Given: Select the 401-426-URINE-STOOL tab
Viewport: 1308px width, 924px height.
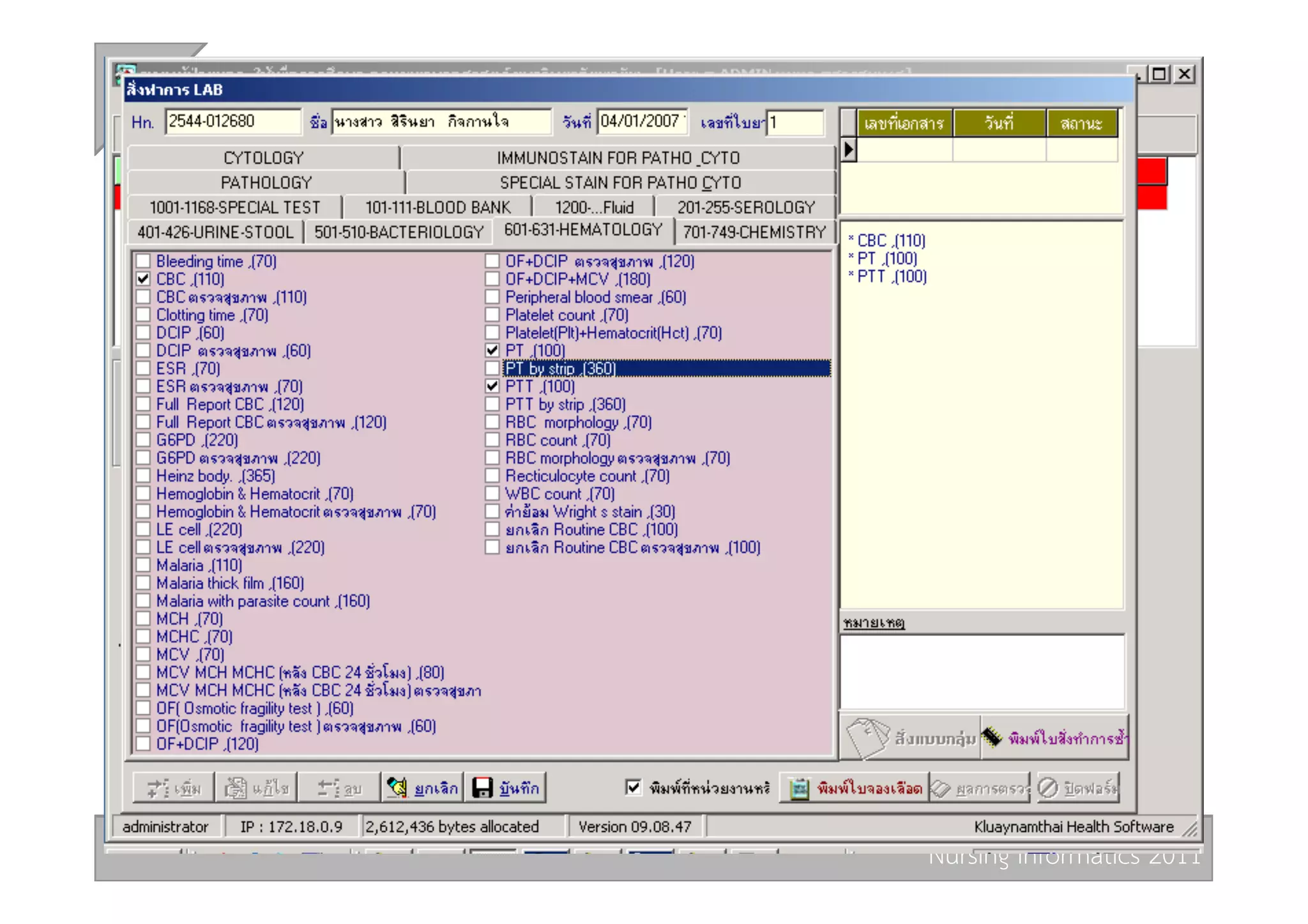Looking at the screenshot, I should click(215, 232).
